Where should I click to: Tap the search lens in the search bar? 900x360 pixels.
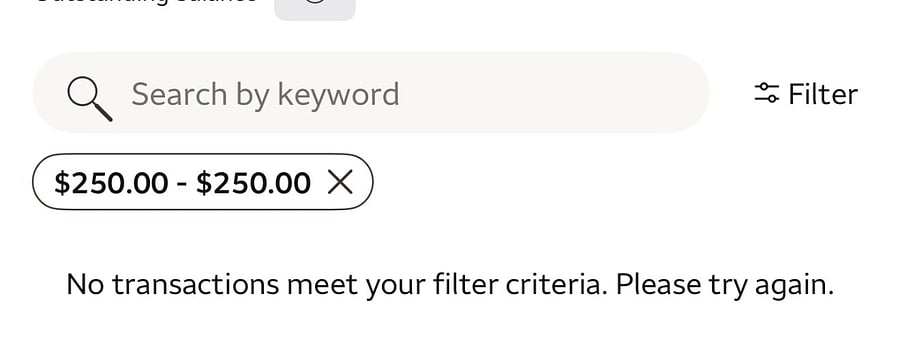coord(89,99)
